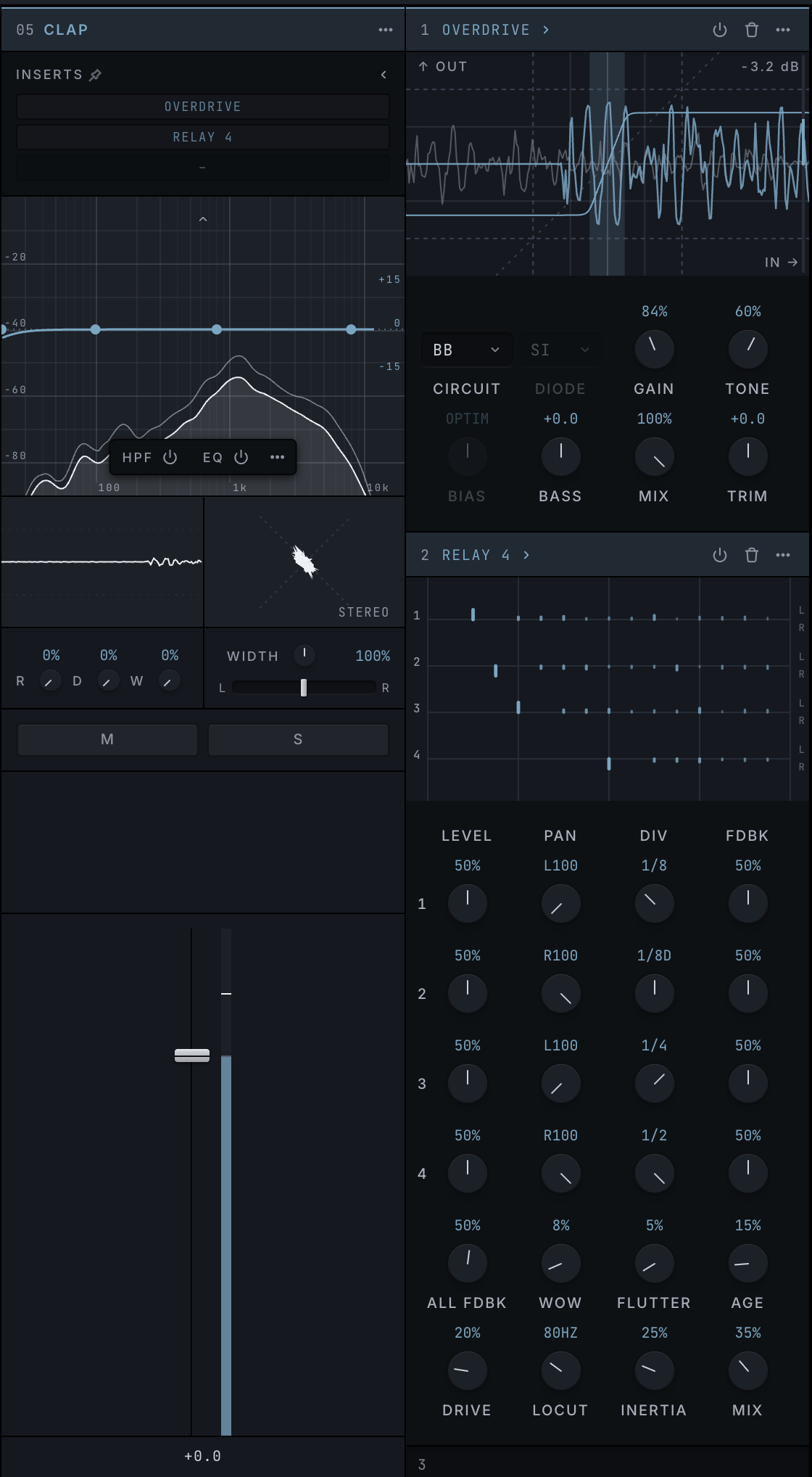The image size is (812, 1477).
Task: Click the INERTIA knob at 25%
Action: click(x=654, y=1370)
